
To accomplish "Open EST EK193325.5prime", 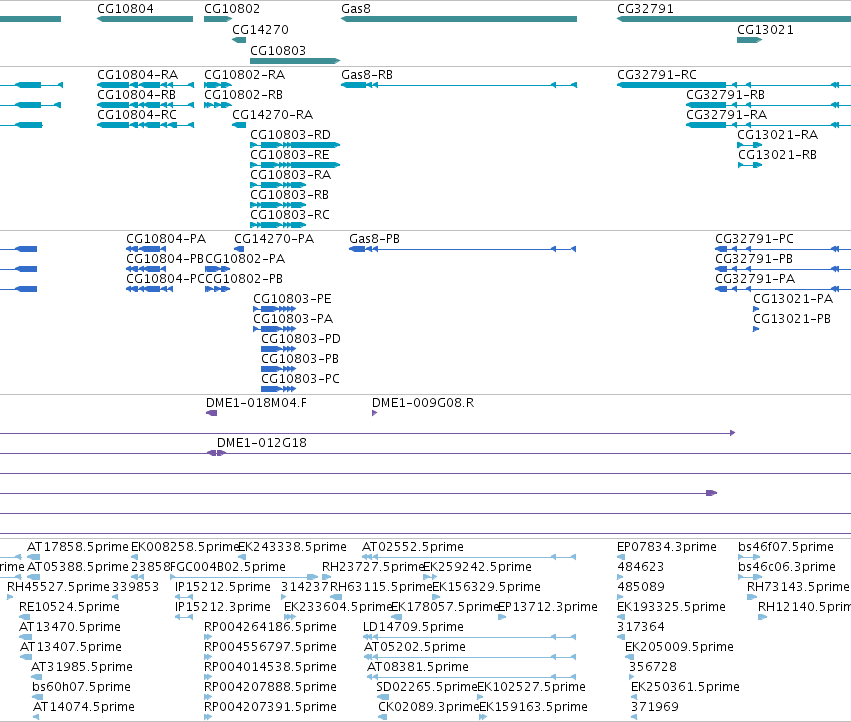I will [621, 617].
